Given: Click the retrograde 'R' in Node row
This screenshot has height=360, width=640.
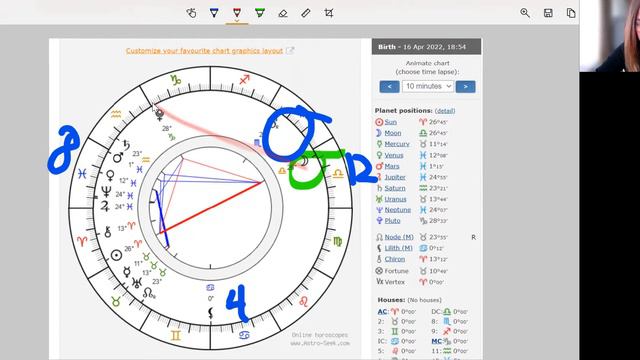Looking at the screenshot, I should tap(473, 237).
